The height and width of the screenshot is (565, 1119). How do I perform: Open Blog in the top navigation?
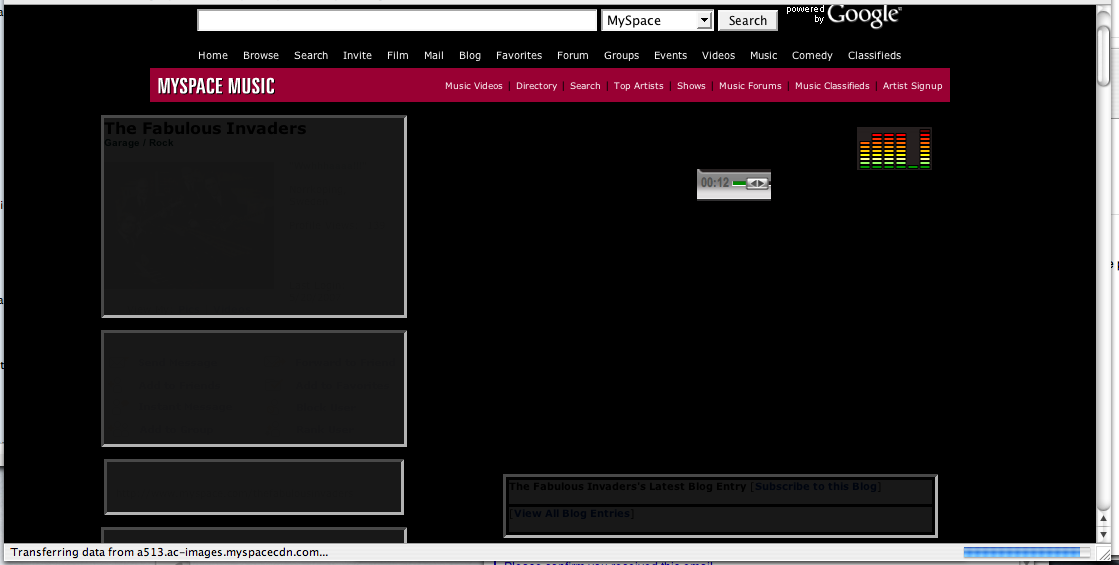(x=470, y=55)
